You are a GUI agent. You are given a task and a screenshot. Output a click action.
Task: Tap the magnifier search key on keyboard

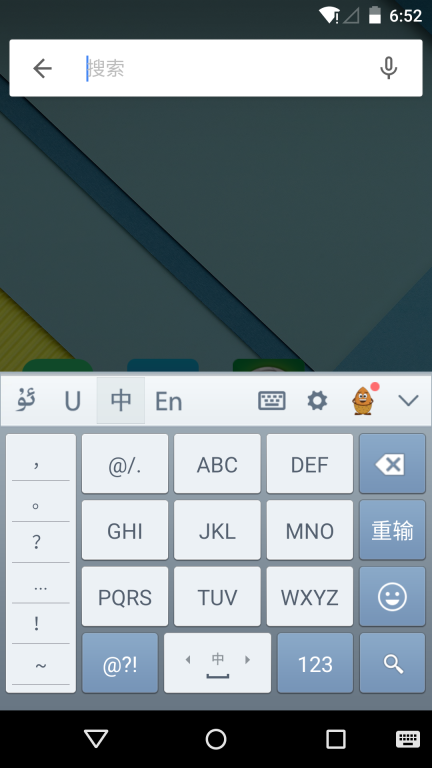coord(392,663)
